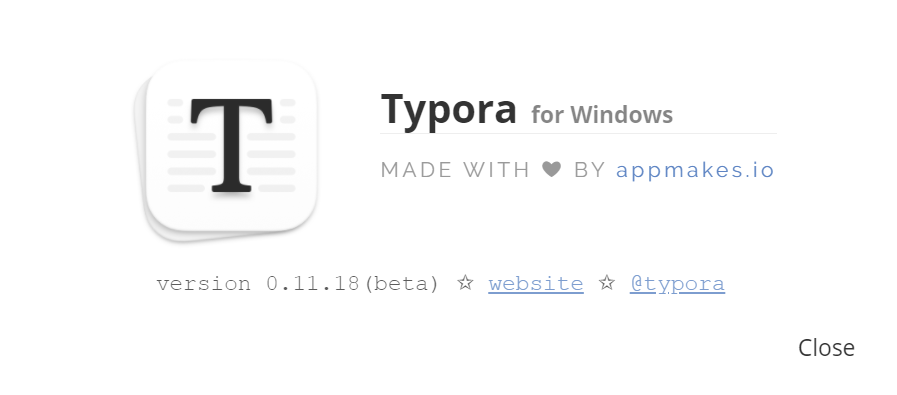897x395 pixels.
Task: Click the large T letter in logo
Action: coord(231,145)
